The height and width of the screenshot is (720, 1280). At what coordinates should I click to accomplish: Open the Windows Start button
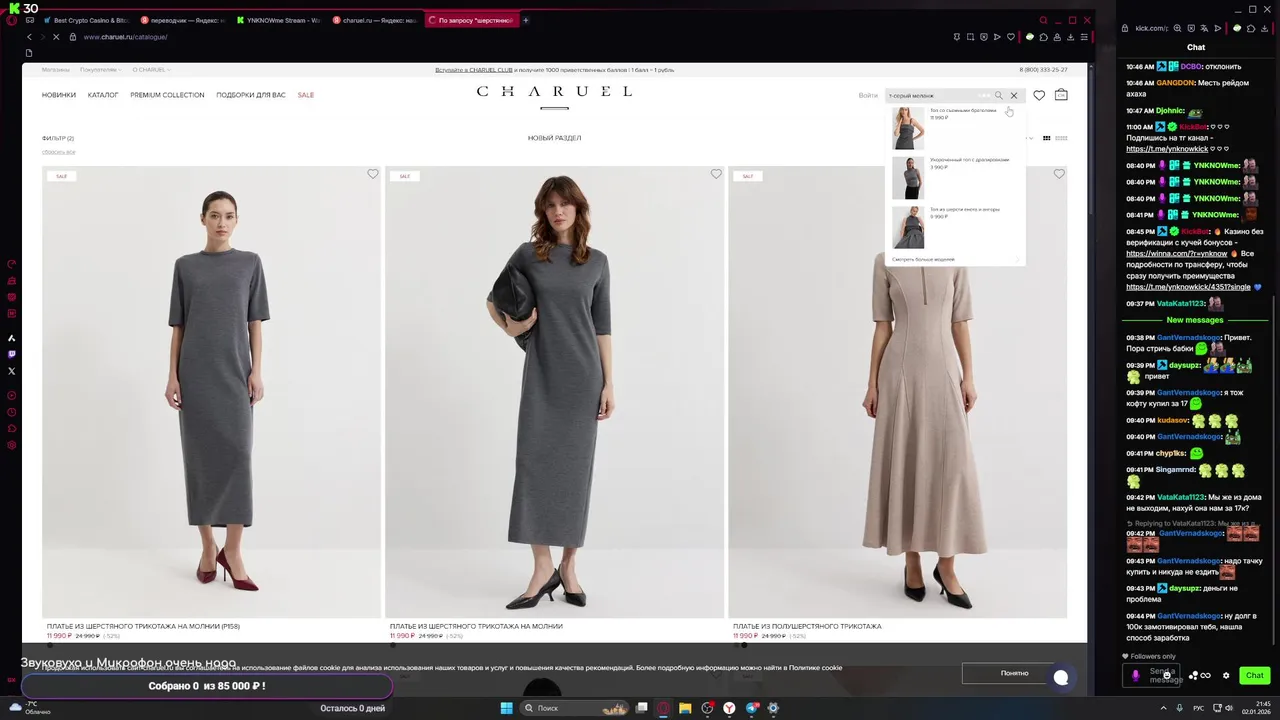(507, 708)
